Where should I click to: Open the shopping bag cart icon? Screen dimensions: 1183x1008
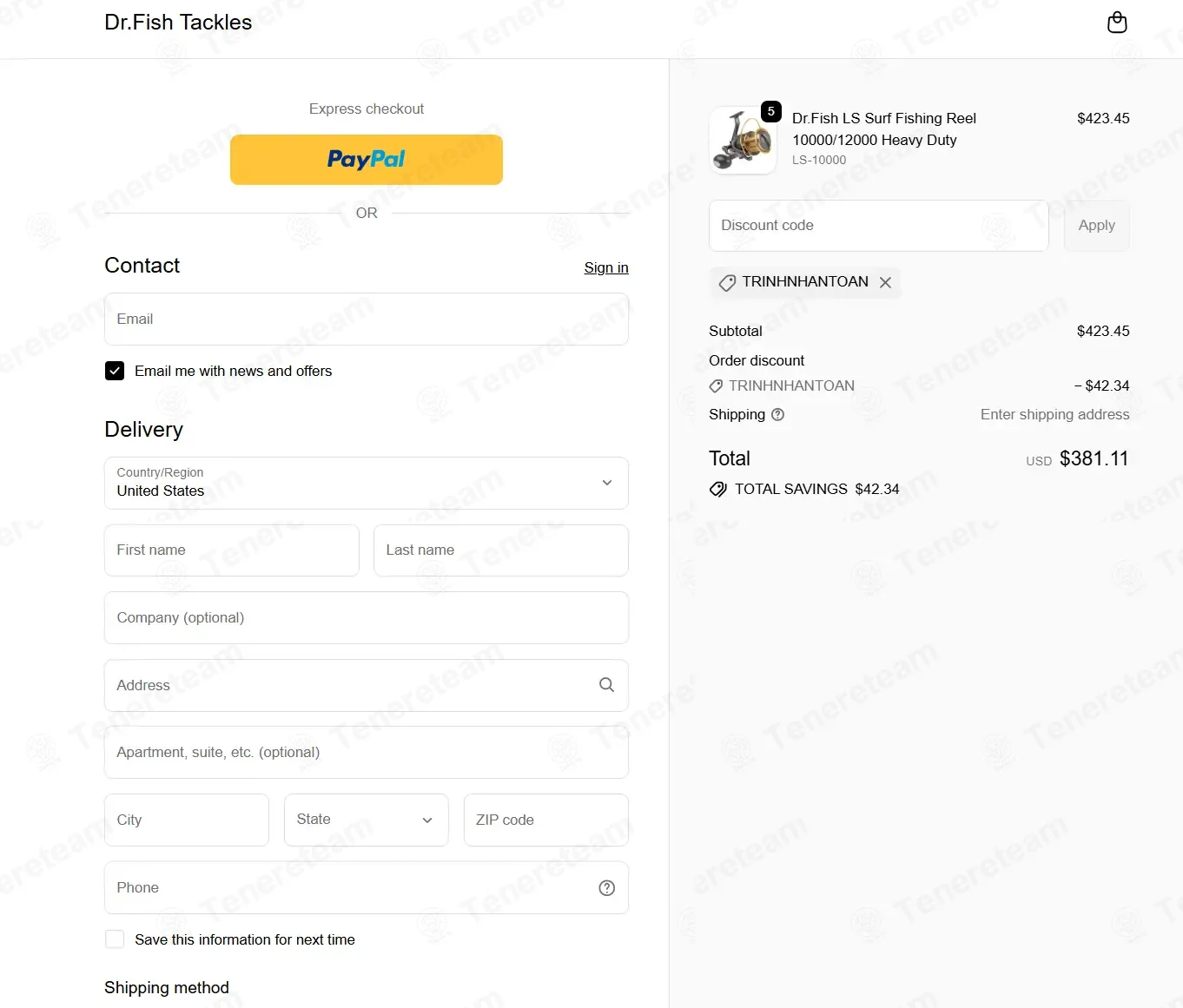click(x=1117, y=23)
